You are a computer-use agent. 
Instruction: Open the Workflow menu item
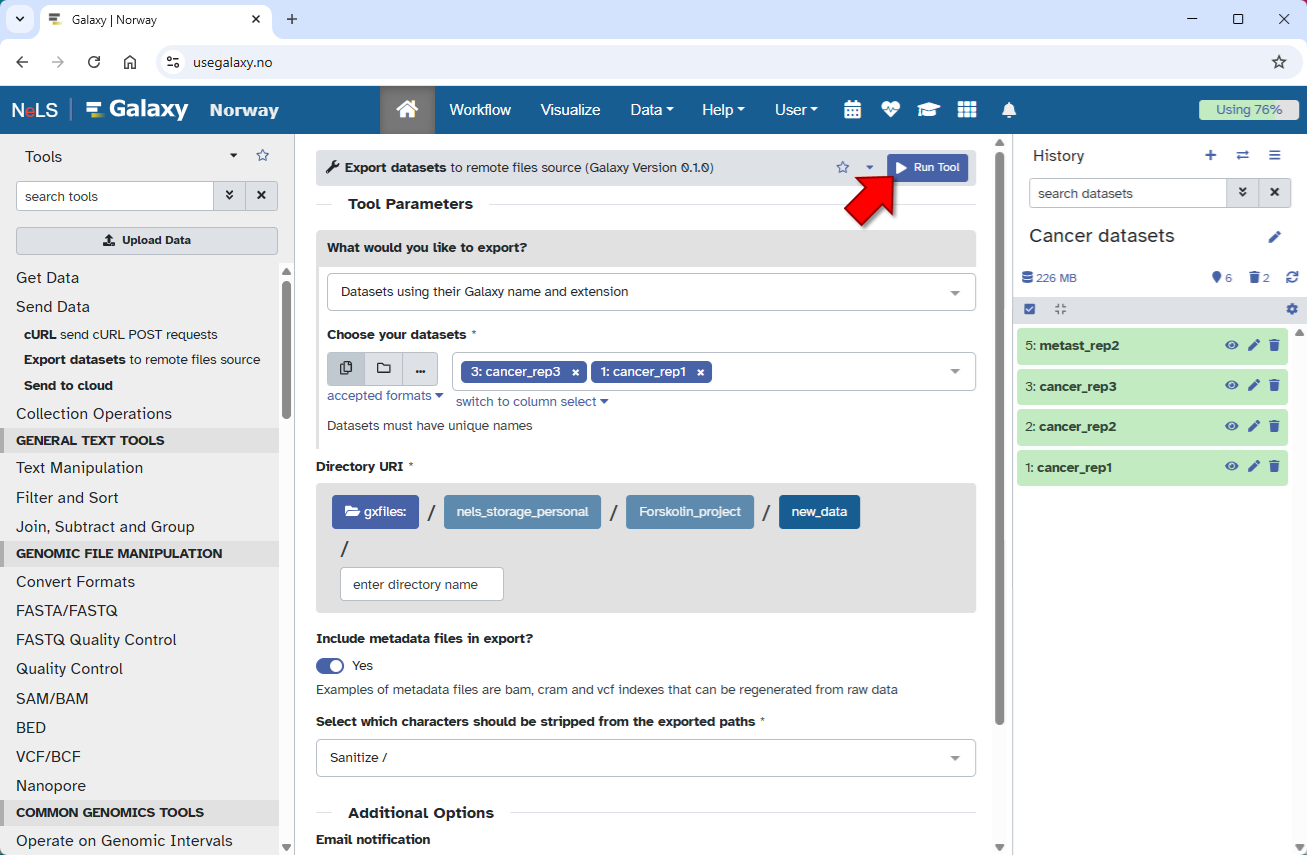480,110
